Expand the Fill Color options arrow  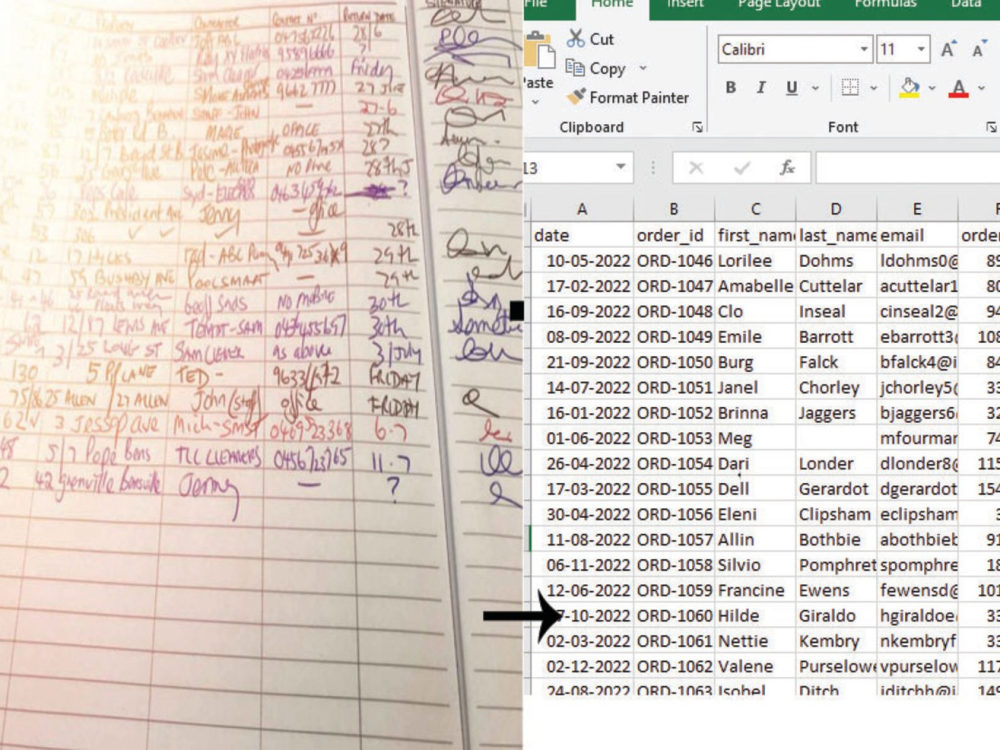pos(932,88)
